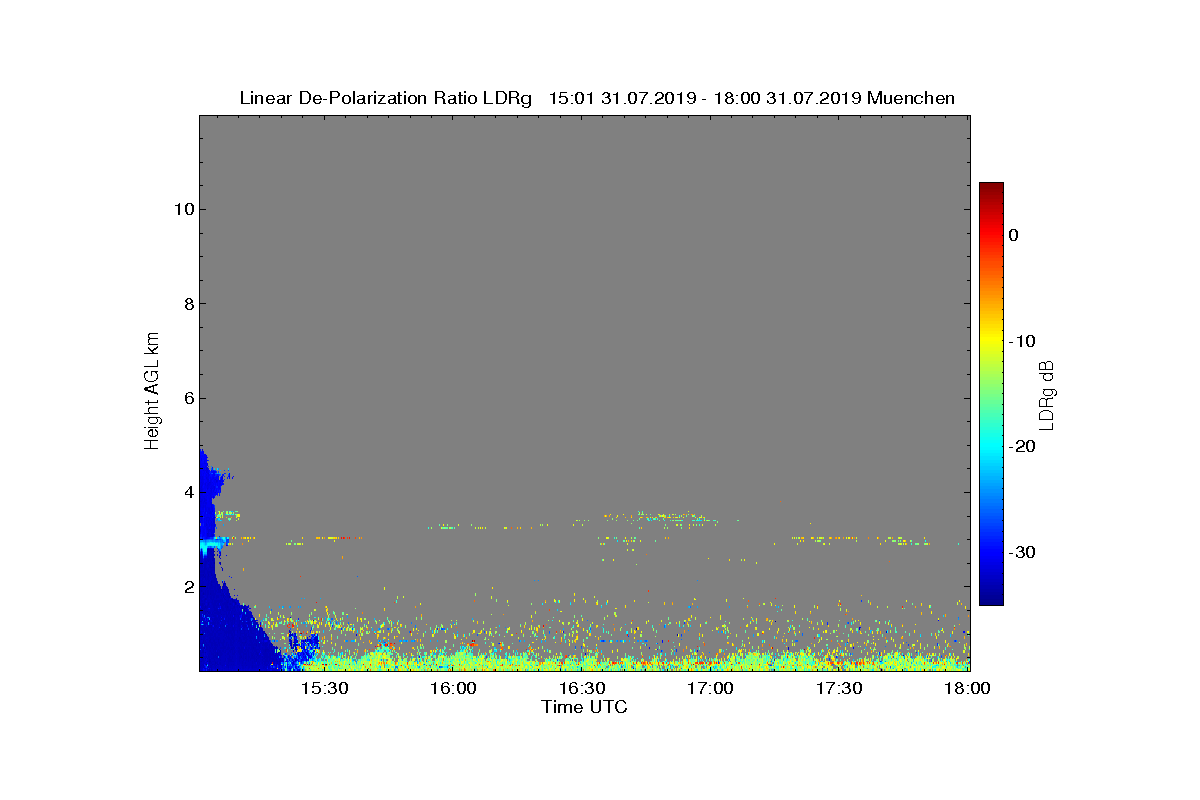Click the dark blue bottom of the colorbar
The height and width of the screenshot is (800, 1200).
tap(991, 595)
